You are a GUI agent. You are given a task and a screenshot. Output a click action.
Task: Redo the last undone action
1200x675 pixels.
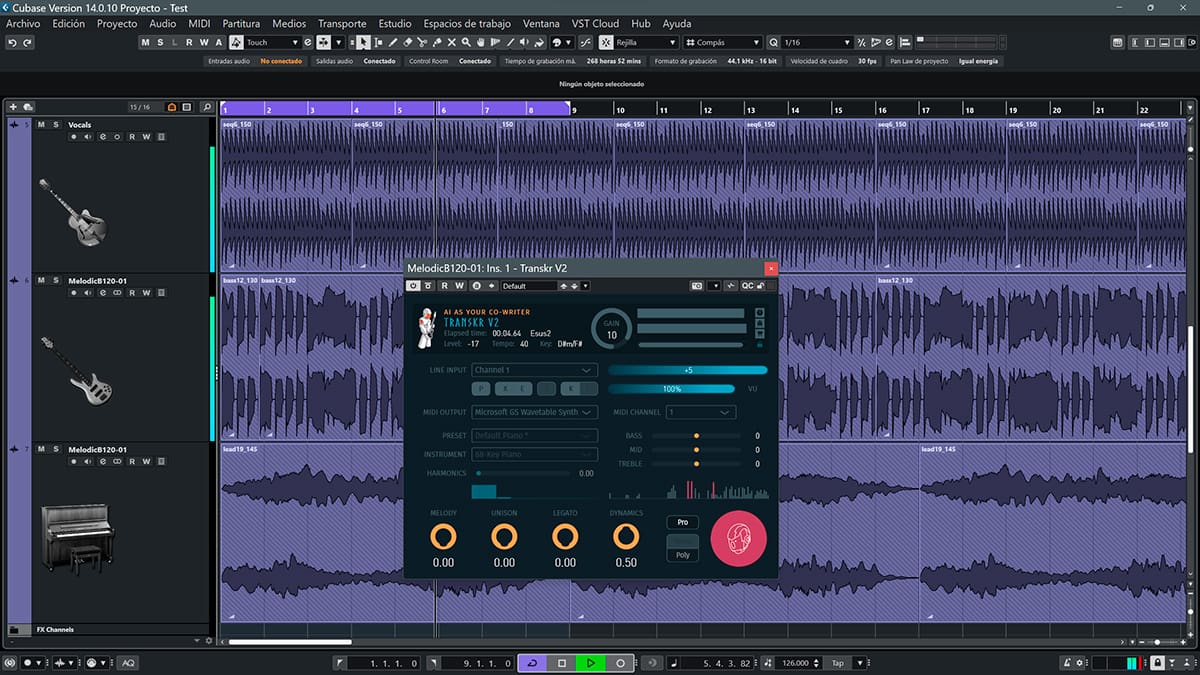[x=27, y=42]
